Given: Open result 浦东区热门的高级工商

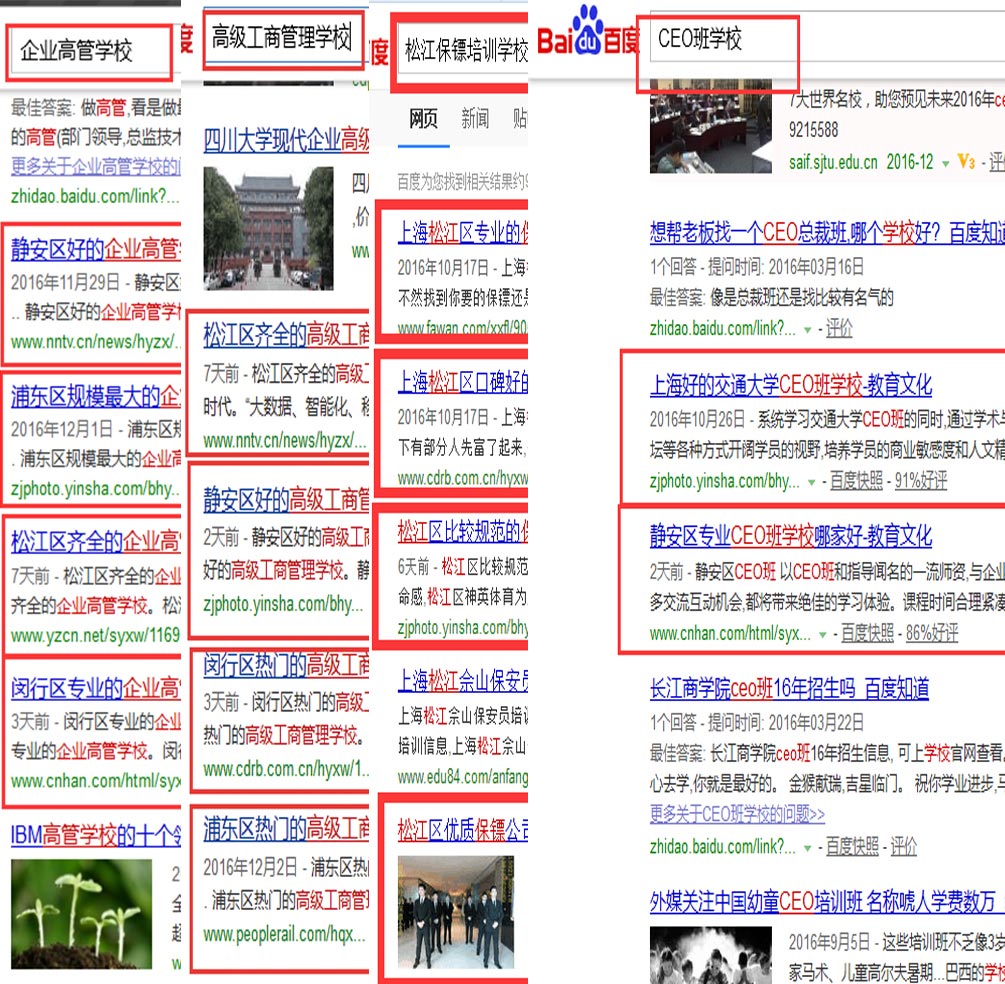Looking at the screenshot, I should [286, 829].
